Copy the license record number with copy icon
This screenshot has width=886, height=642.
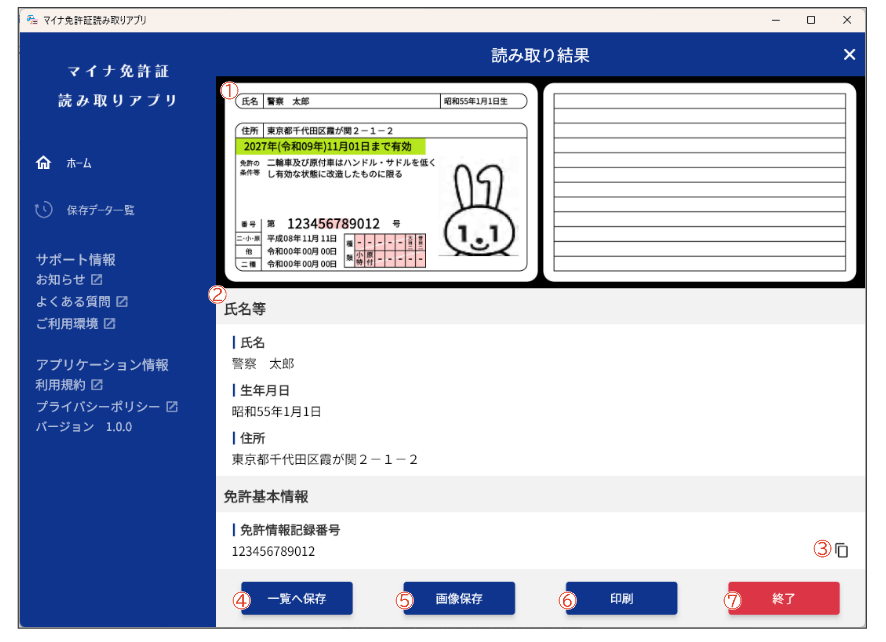click(842, 550)
